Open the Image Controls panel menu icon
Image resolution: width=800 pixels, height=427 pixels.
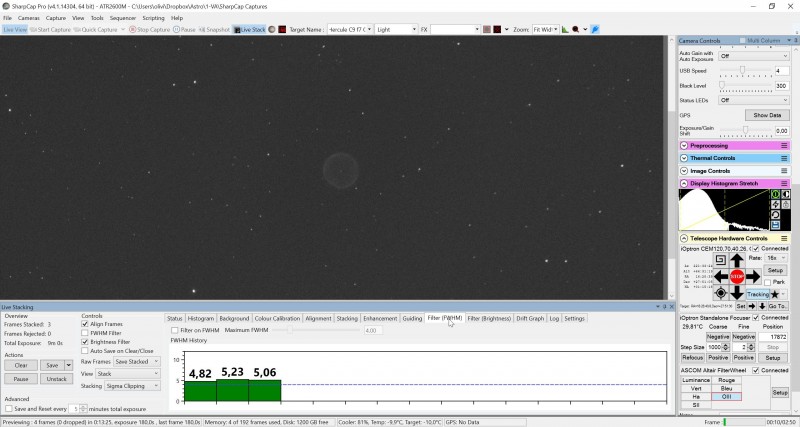(784, 171)
